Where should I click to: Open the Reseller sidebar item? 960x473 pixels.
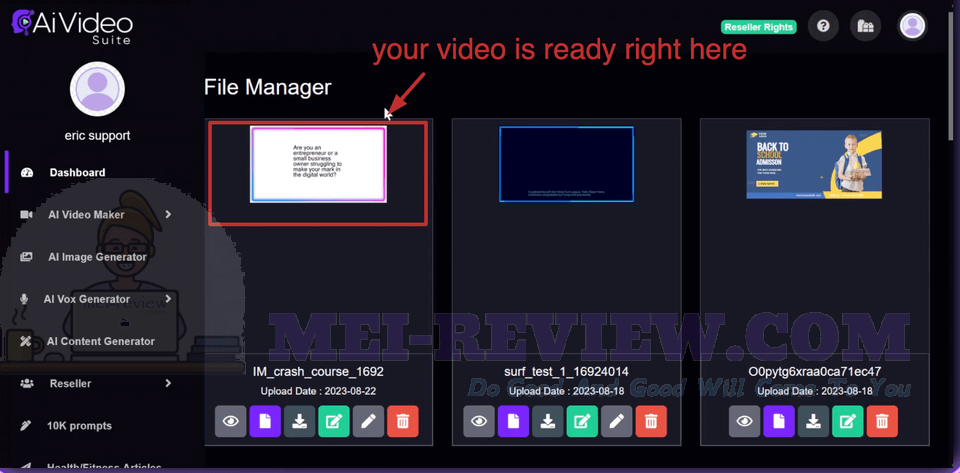click(x=70, y=384)
